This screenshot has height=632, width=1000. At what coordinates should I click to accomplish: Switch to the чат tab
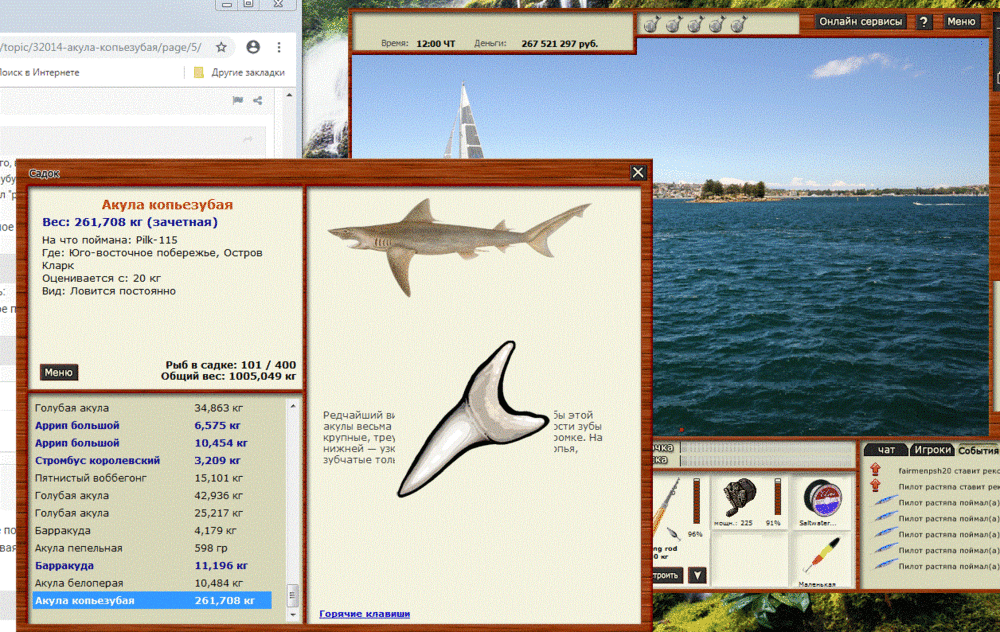(x=884, y=450)
